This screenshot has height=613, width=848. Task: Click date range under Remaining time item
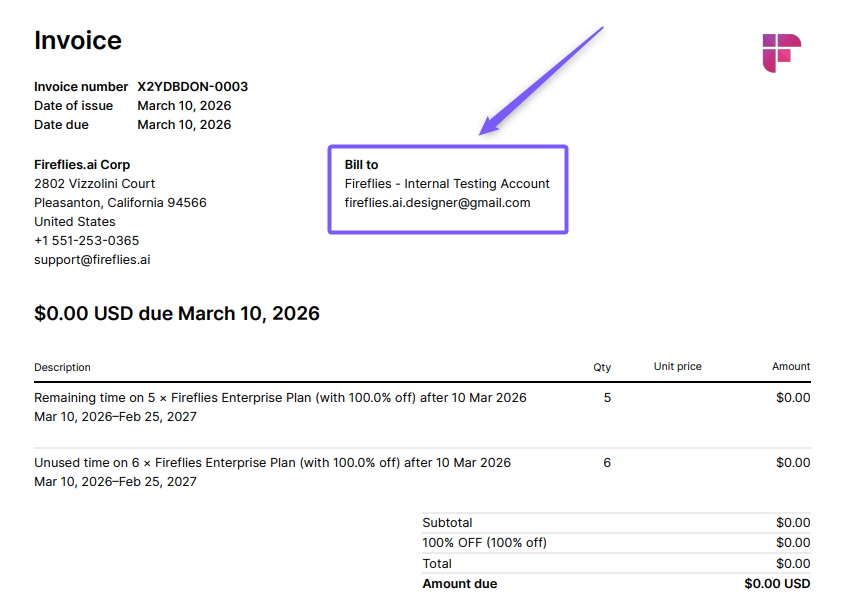coord(115,417)
